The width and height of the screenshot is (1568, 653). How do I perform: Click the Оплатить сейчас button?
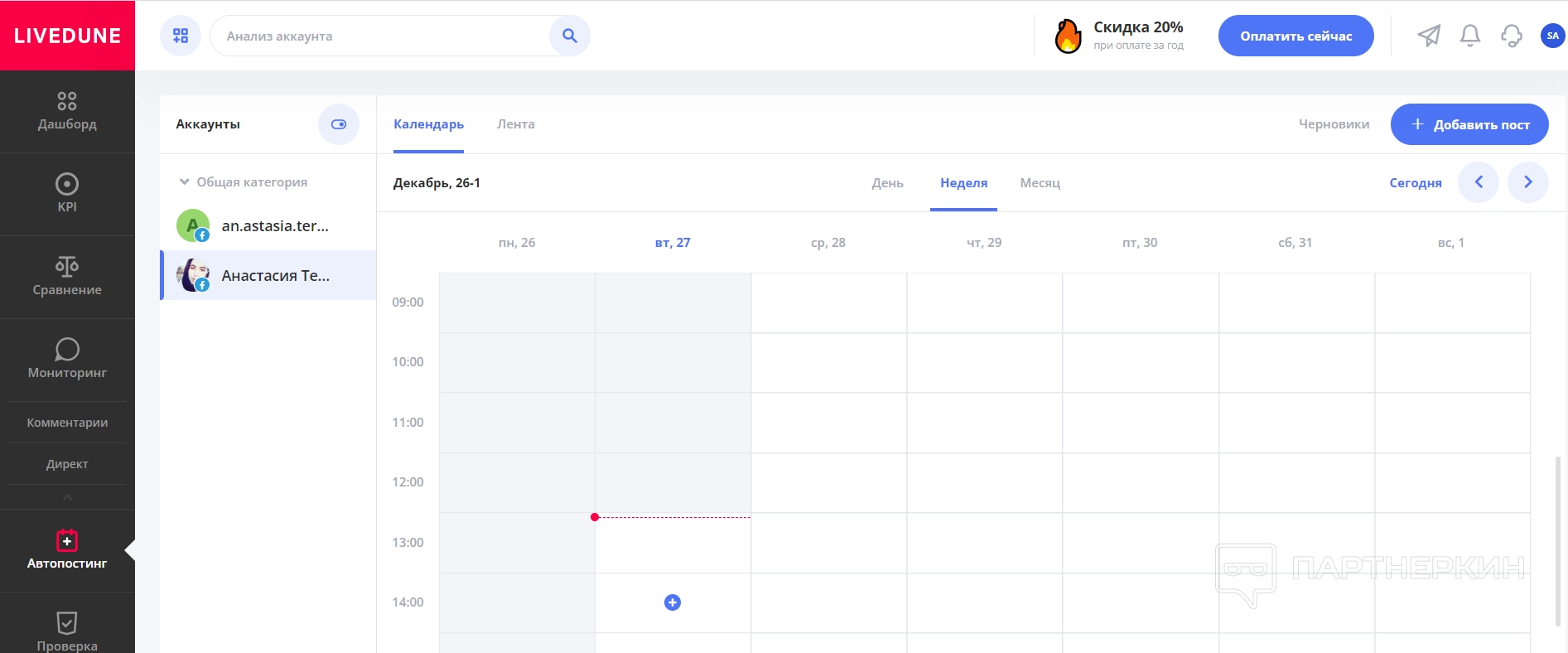tap(1295, 36)
